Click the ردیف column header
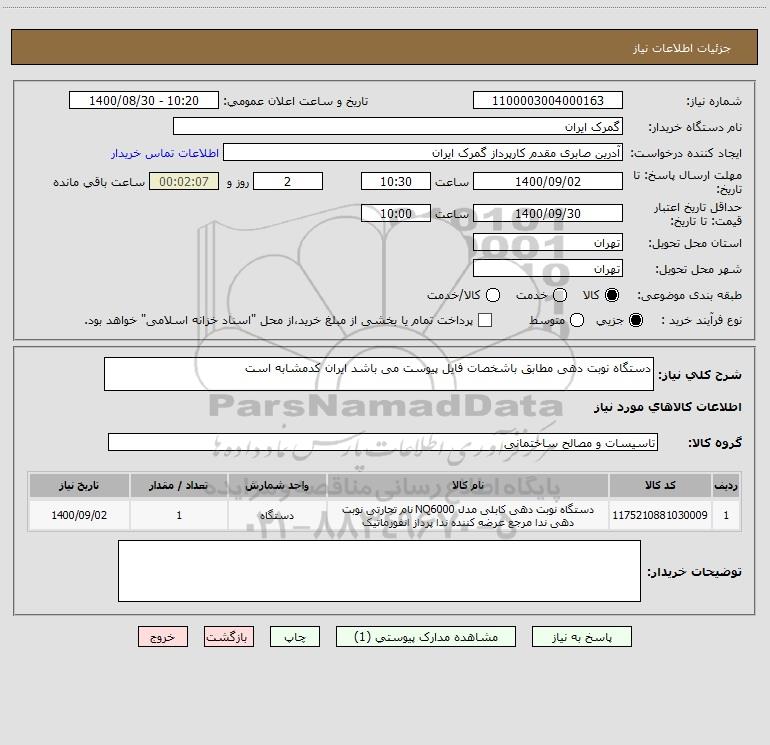Viewport: 770px width, 745px height. click(726, 485)
